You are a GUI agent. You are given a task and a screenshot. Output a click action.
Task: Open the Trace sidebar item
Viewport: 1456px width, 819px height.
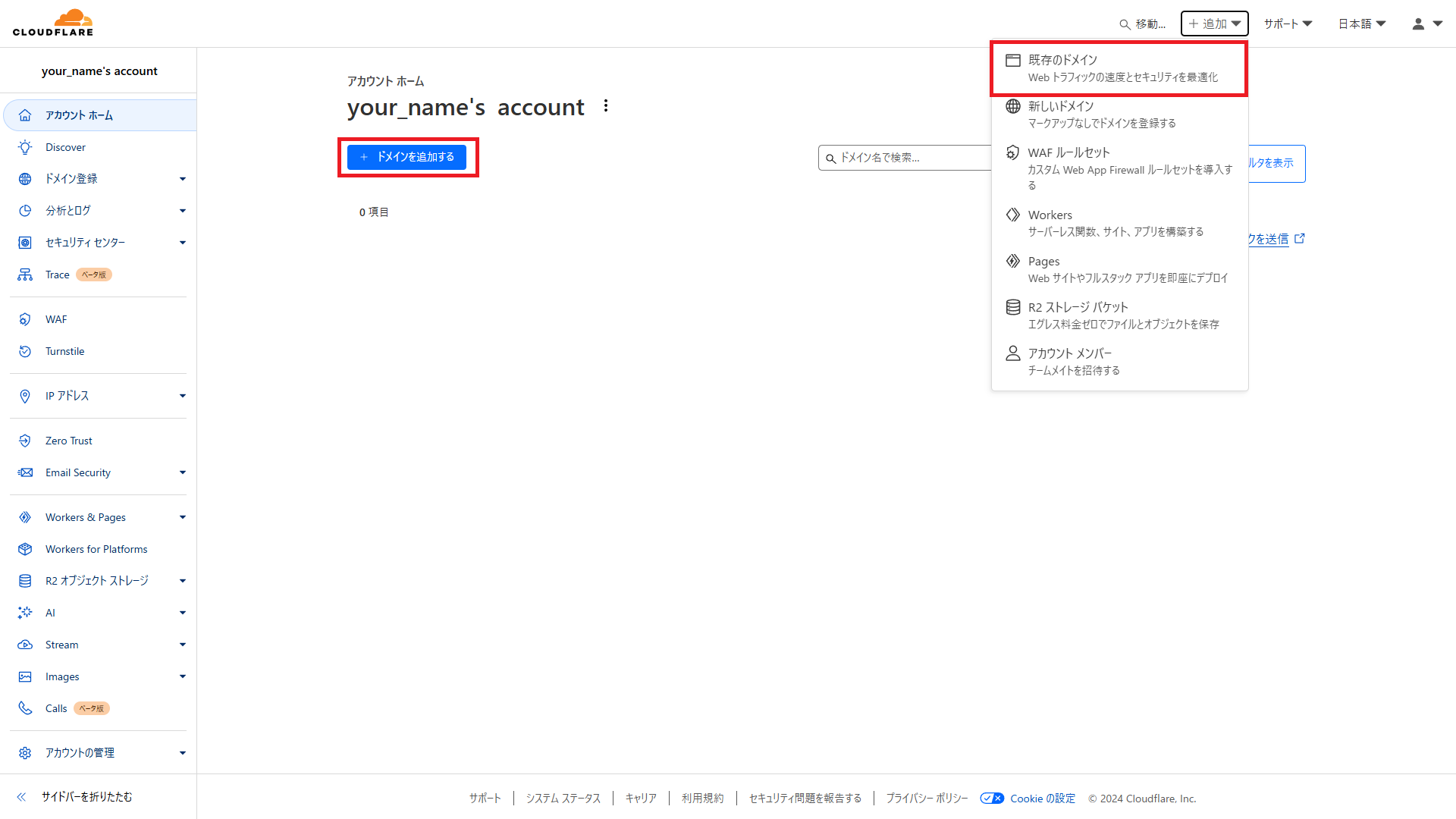tap(58, 275)
